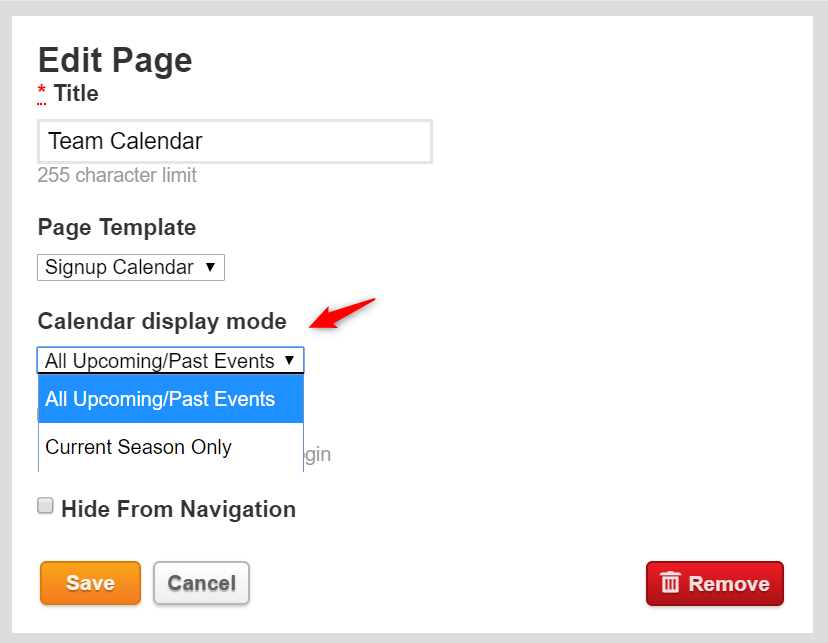Click the 255 character limit hint text
828x643 pixels.
[x=117, y=175]
